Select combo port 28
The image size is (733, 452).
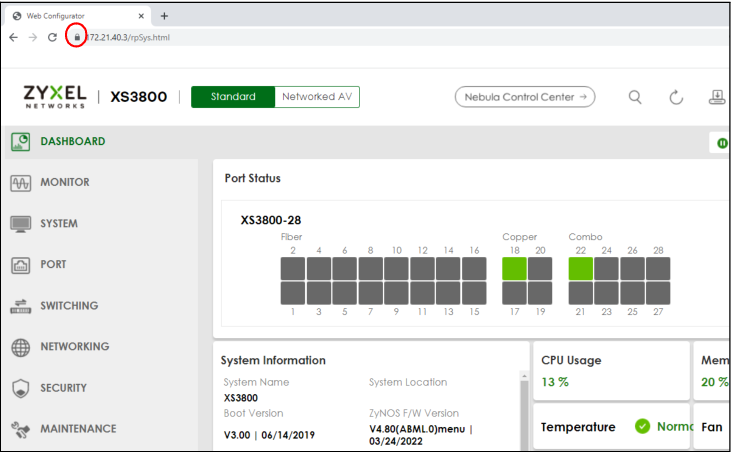tap(658, 269)
